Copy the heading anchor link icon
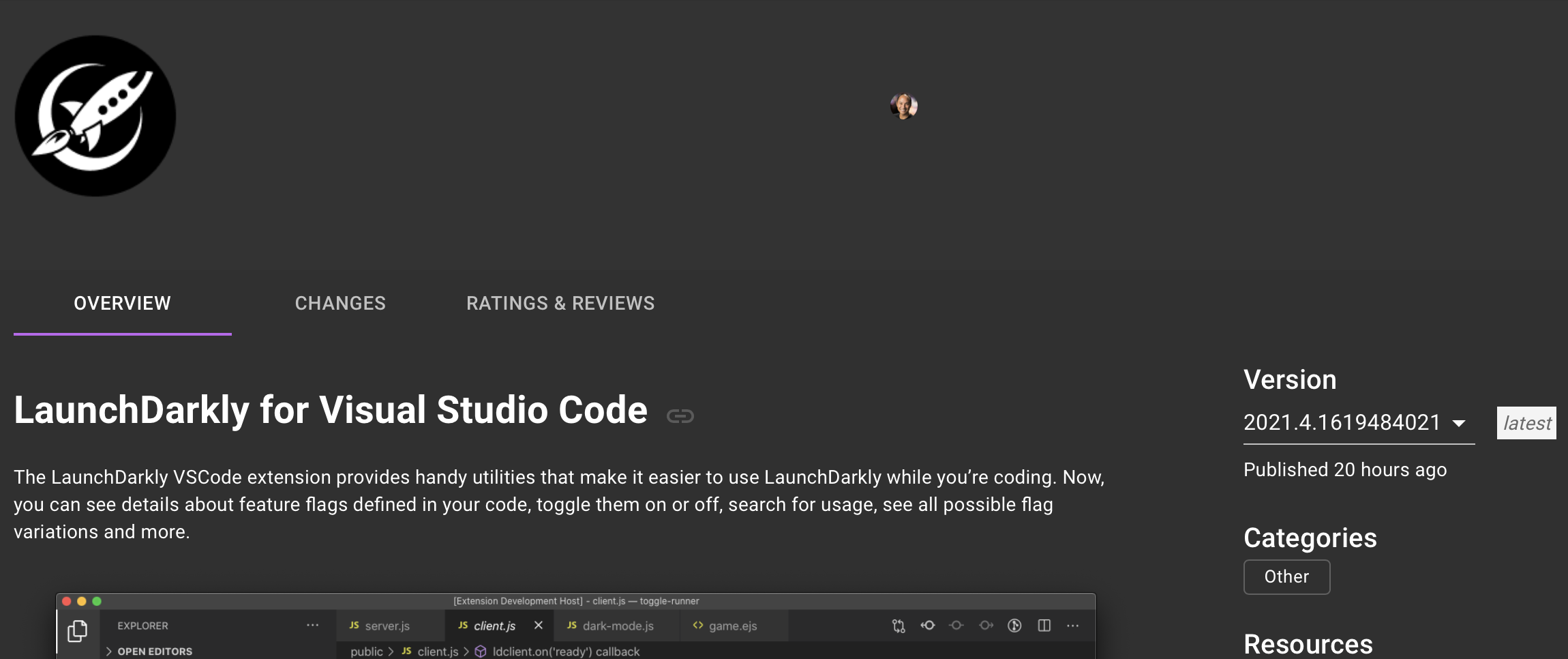The height and width of the screenshot is (659, 1568). (x=680, y=415)
